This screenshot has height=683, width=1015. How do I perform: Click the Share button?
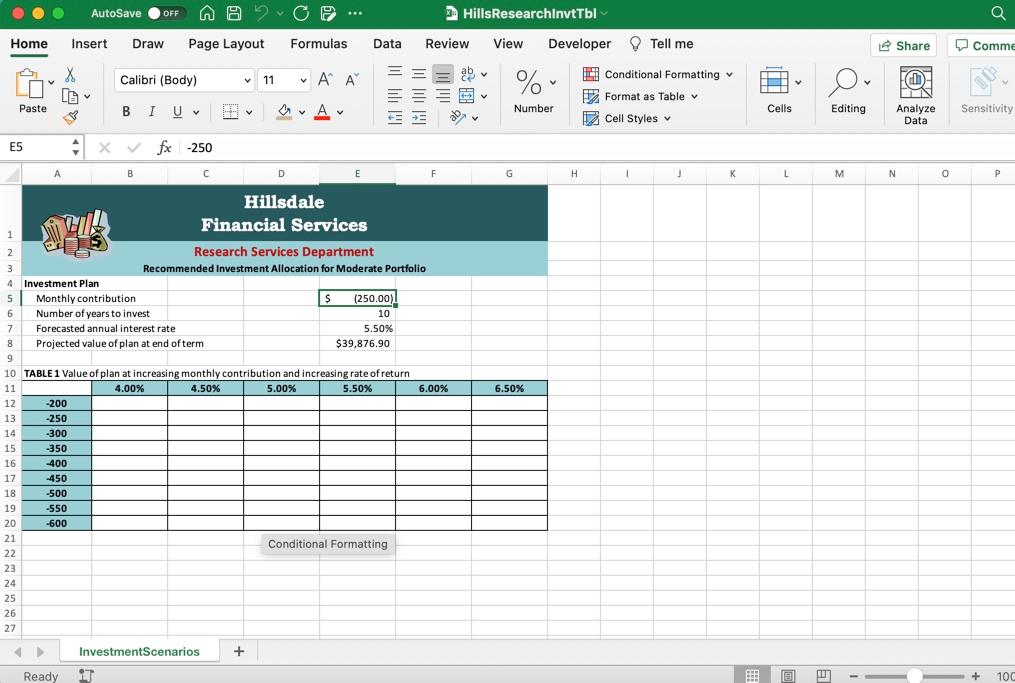(x=903, y=45)
